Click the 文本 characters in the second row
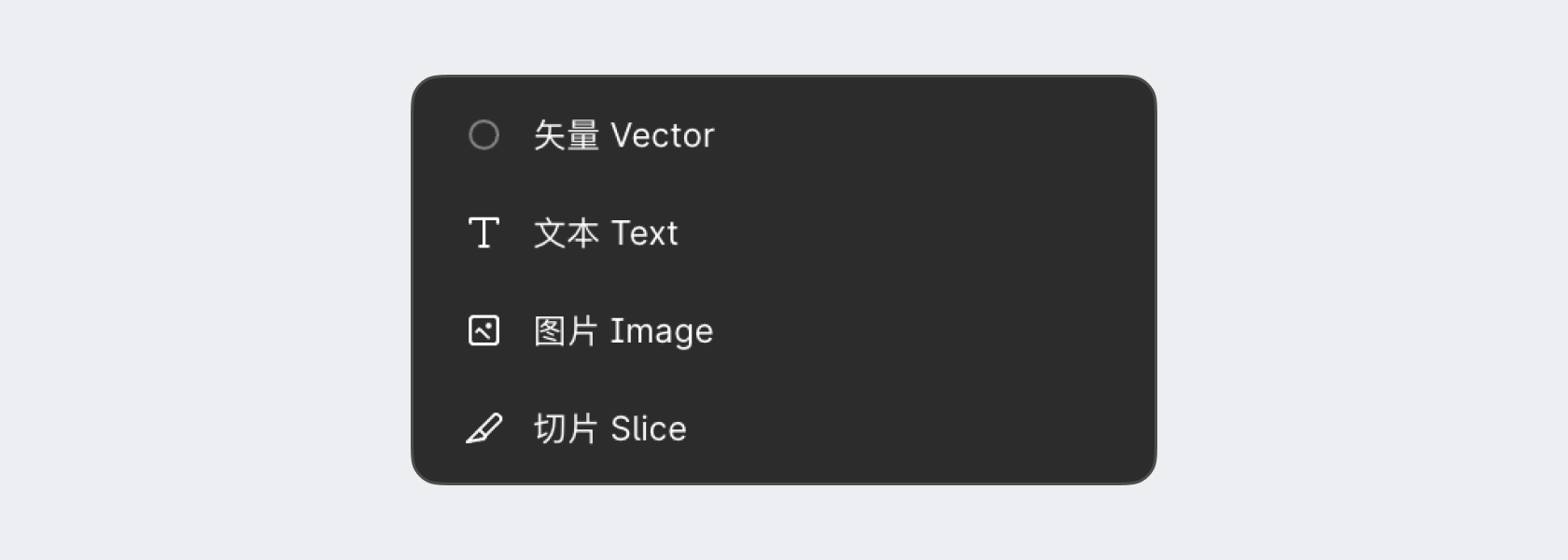 (x=567, y=232)
